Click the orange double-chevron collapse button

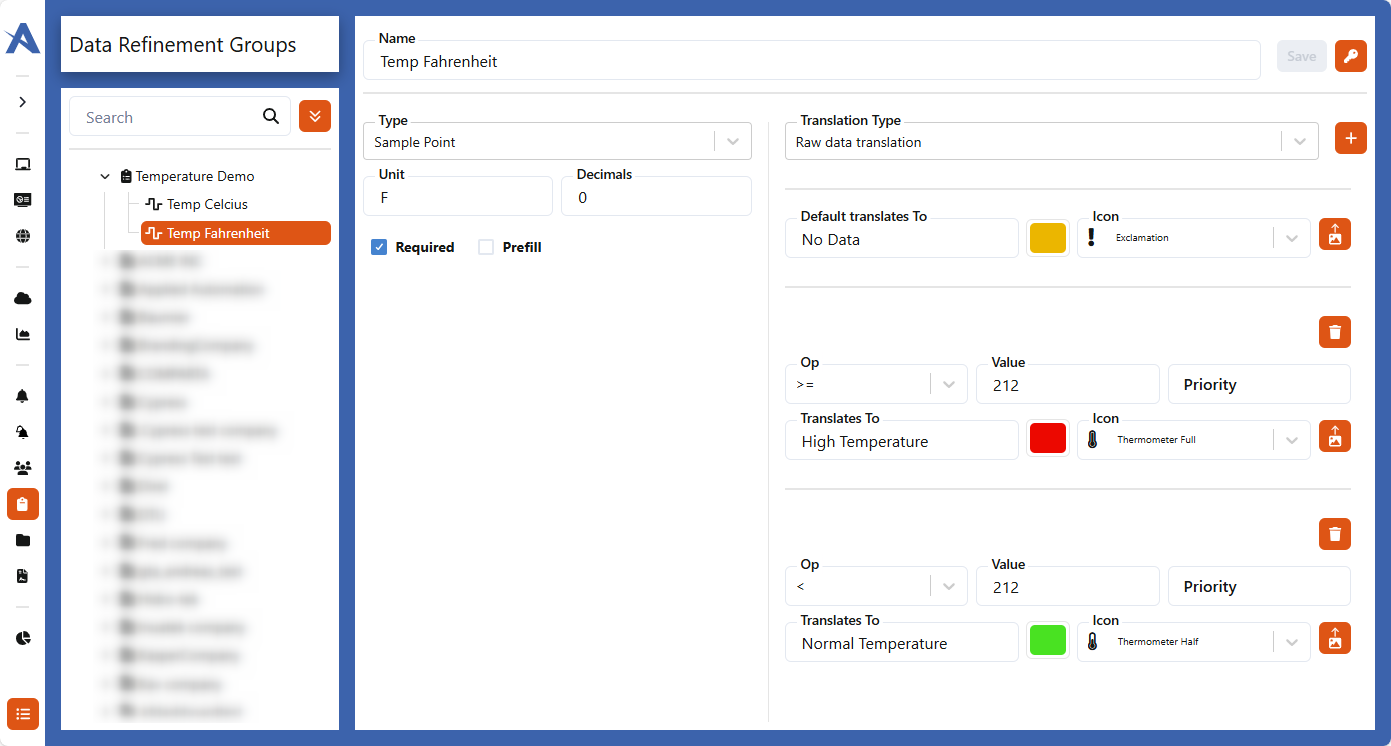click(x=315, y=116)
